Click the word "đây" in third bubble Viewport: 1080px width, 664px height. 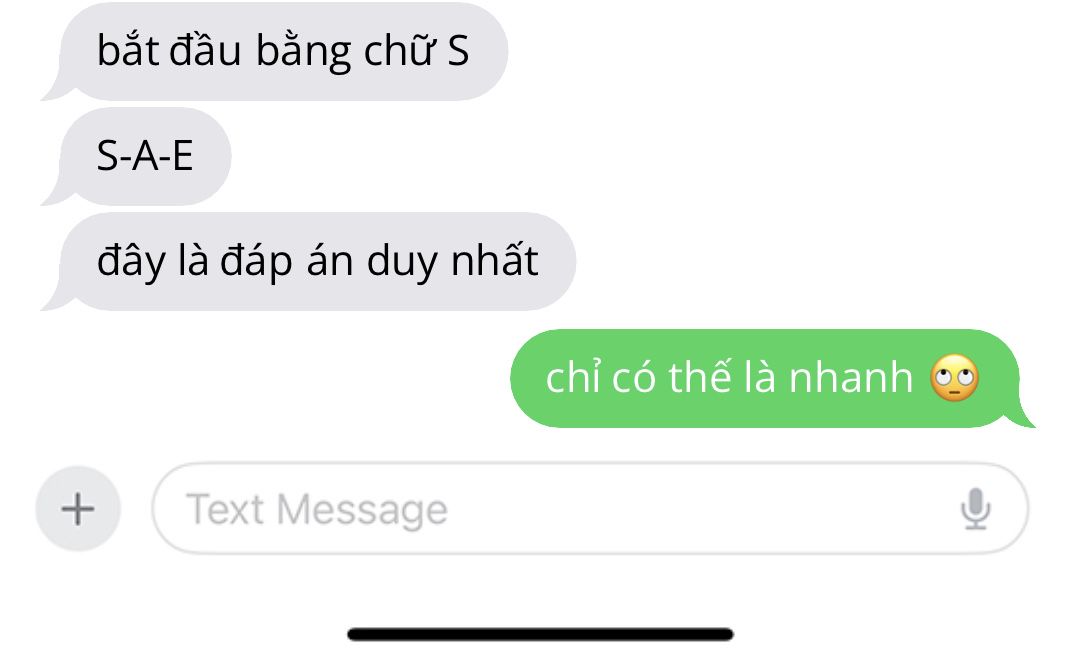(x=132, y=262)
